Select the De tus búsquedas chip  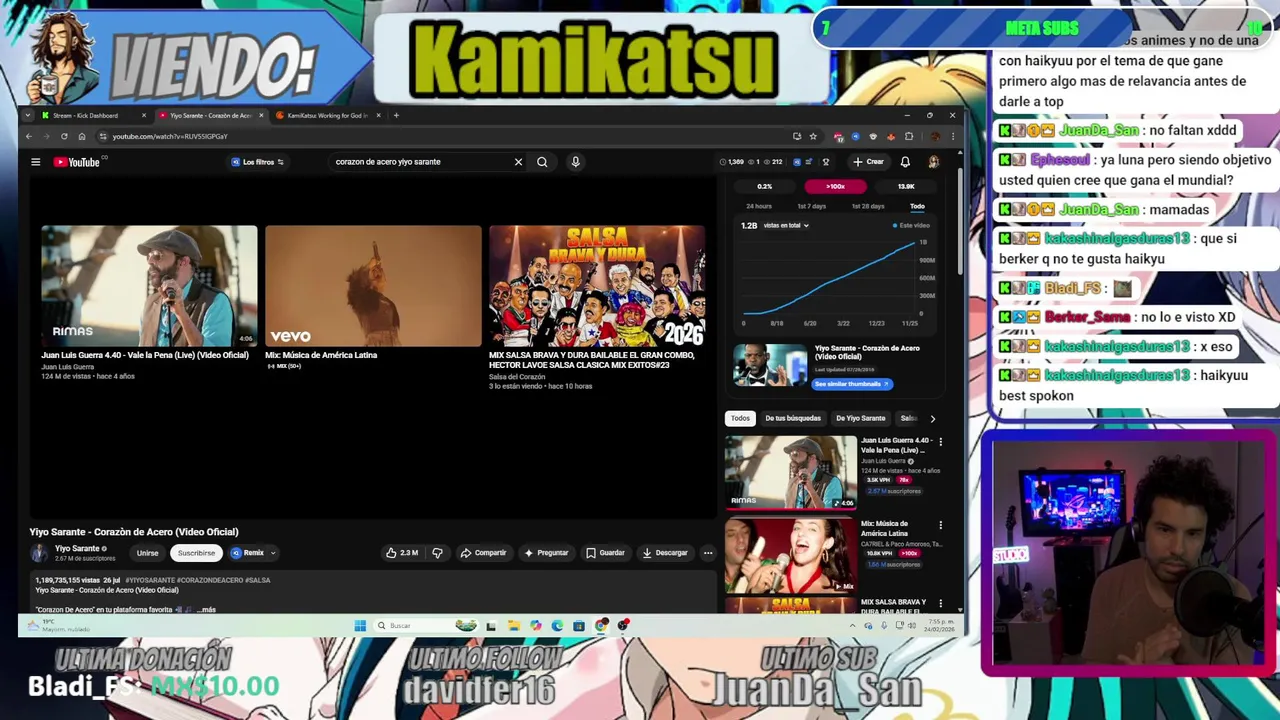pos(793,418)
